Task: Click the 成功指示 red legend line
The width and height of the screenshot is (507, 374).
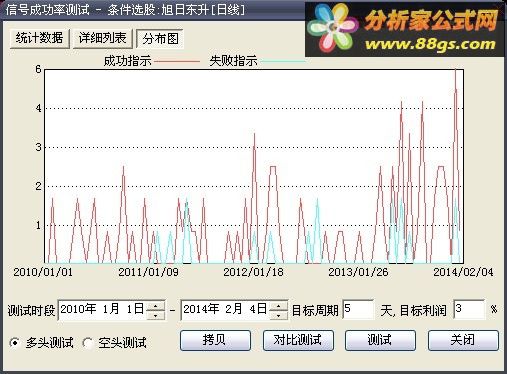Action: click(177, 61)
